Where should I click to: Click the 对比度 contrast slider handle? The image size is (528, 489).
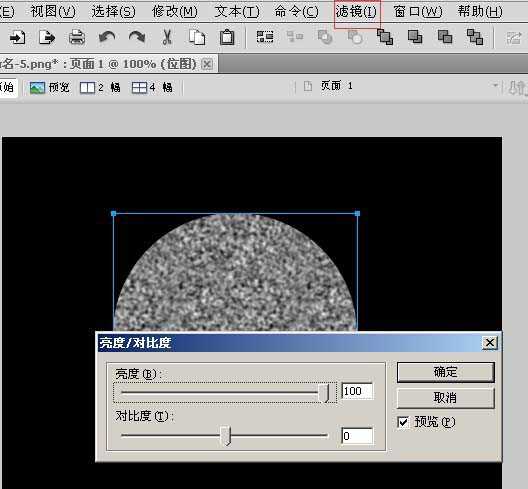coord(225,435)
